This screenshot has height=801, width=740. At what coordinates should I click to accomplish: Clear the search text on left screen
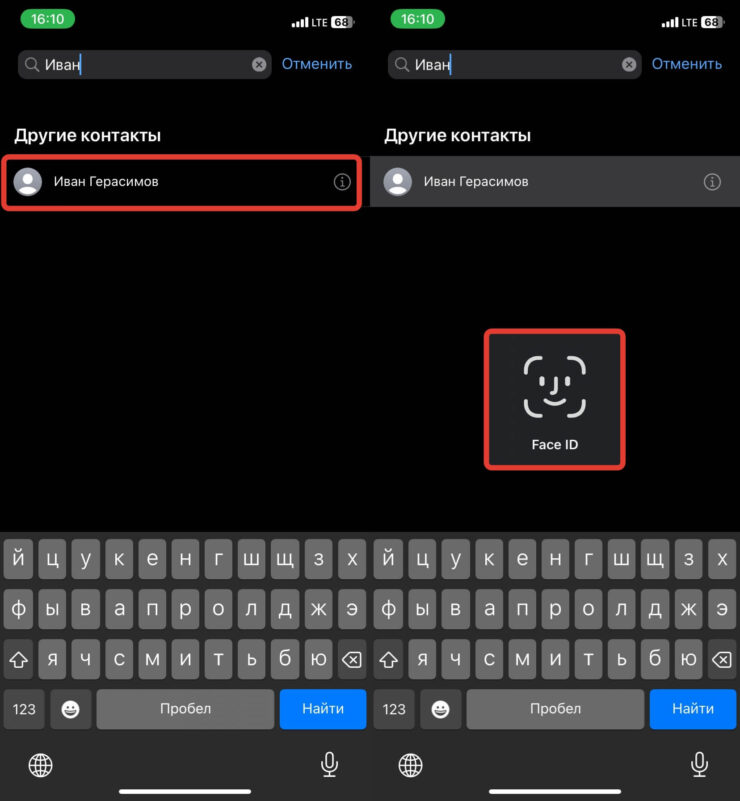click(x=259, y=64)
